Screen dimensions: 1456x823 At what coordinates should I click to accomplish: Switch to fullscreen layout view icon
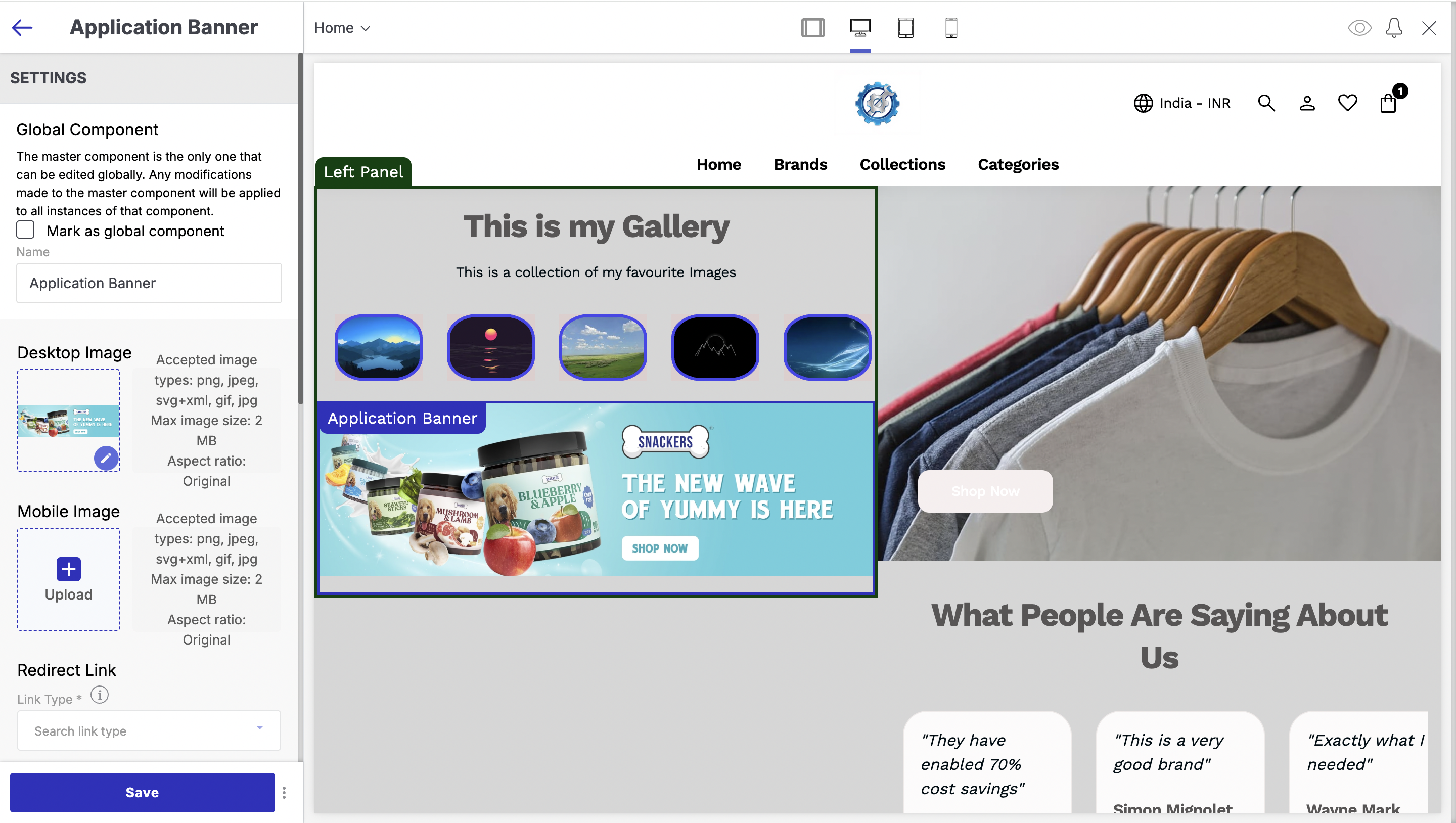[813, 28]
